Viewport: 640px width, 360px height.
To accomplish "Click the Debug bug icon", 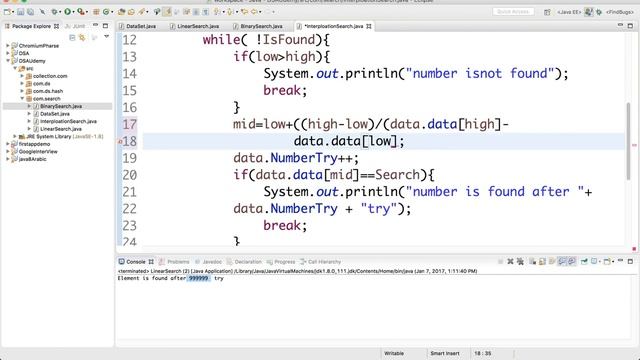I will point(54,12).
